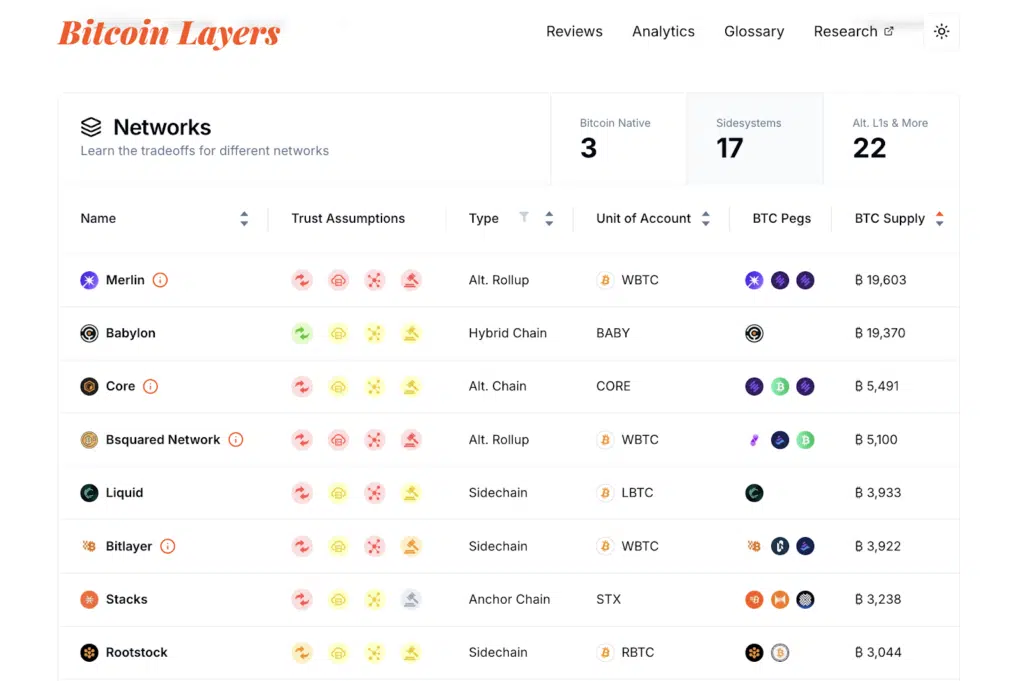Click Bitlayer's middle BTC peg icon
The width and height of the screenshot is (1024, 681).
780,546
